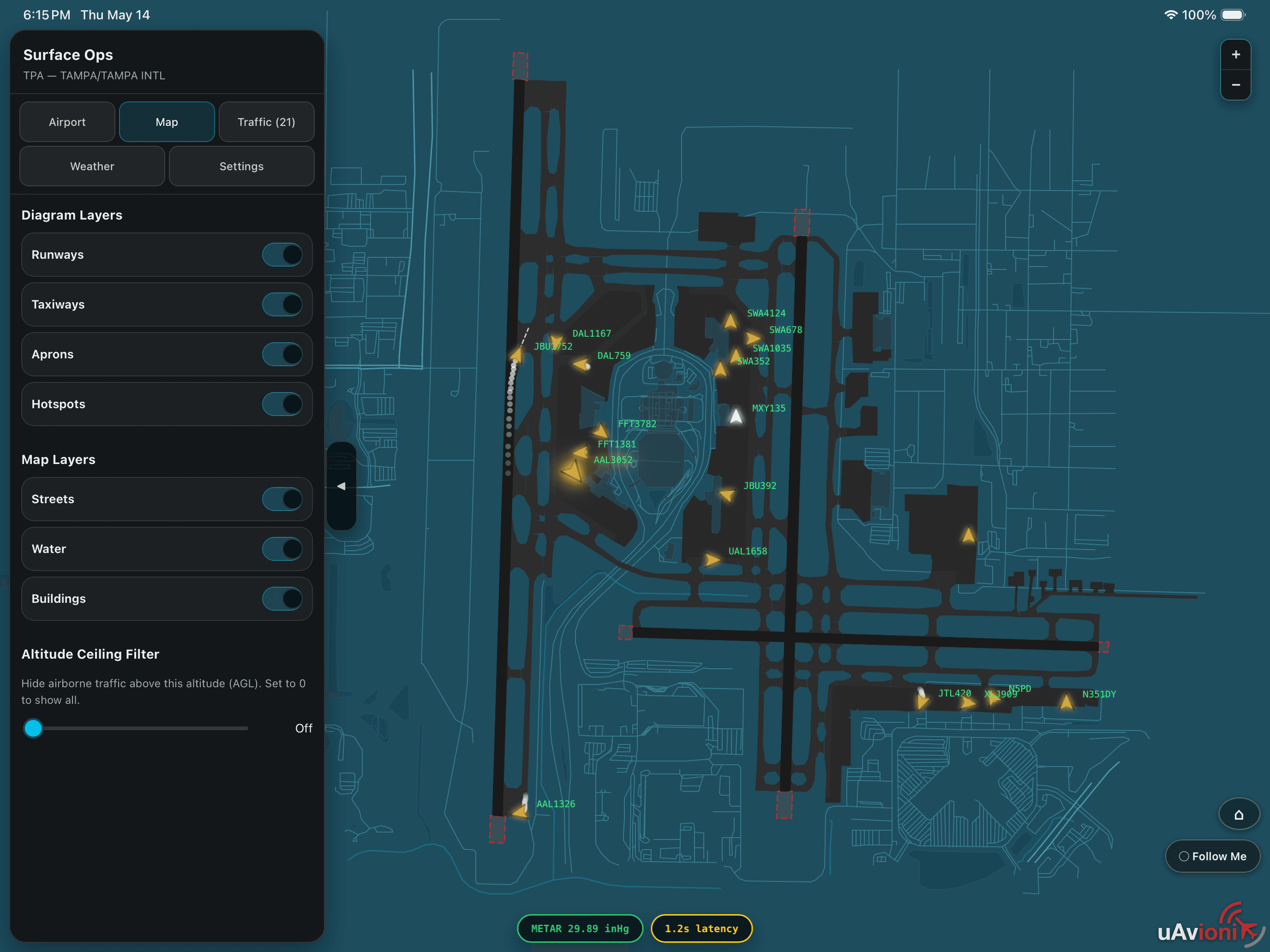Image resolution: width=1270 pixels, height=952 pixels.
Task: Tap the Wi-Fi status icon
Action: tap(1170, 15)
